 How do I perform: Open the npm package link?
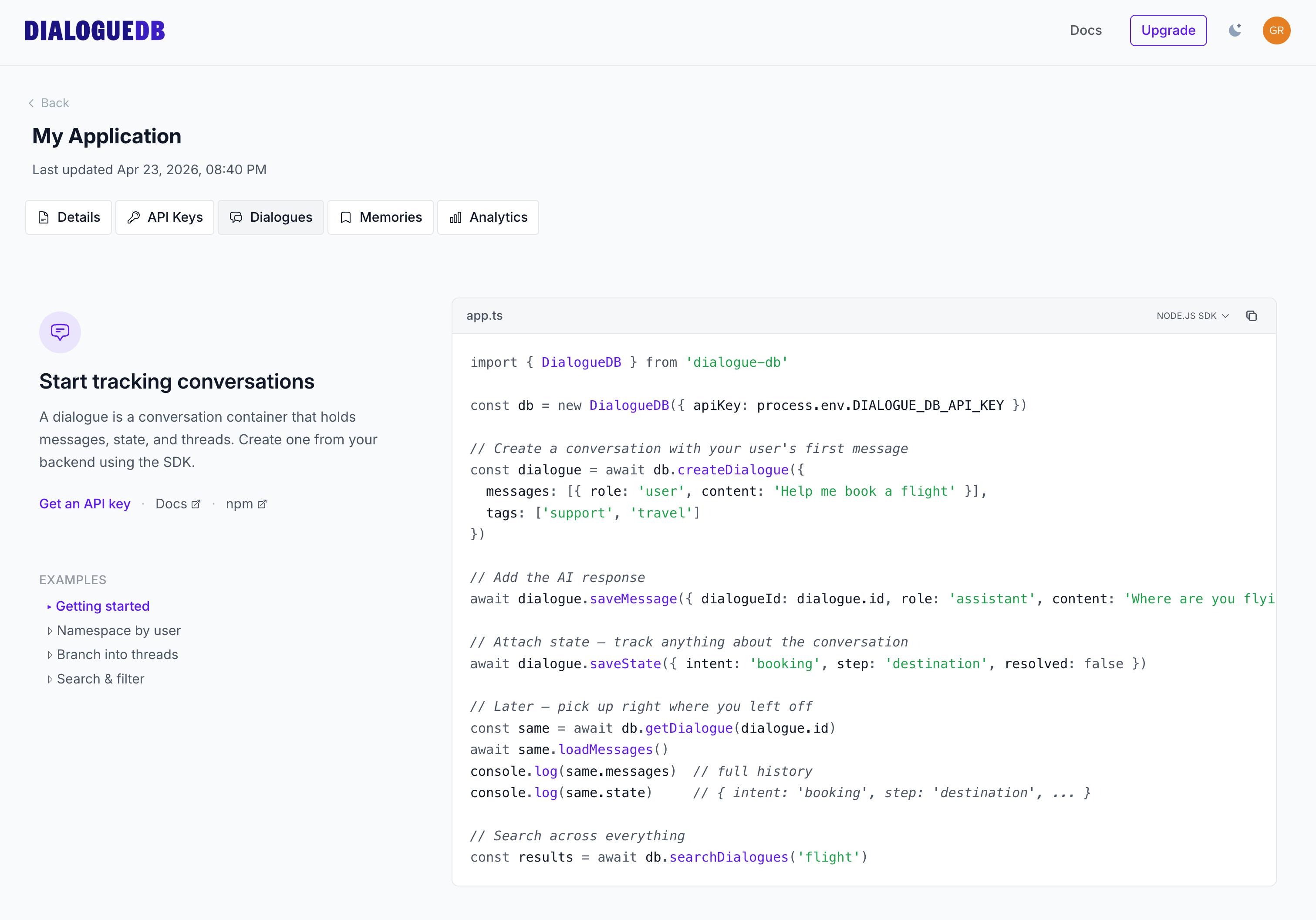[x=246, y=504]
